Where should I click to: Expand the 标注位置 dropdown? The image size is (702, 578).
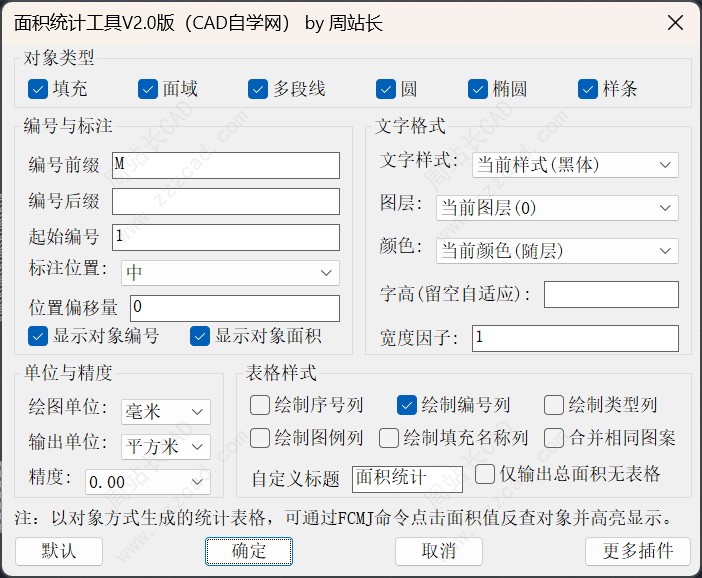coord(230,273)
